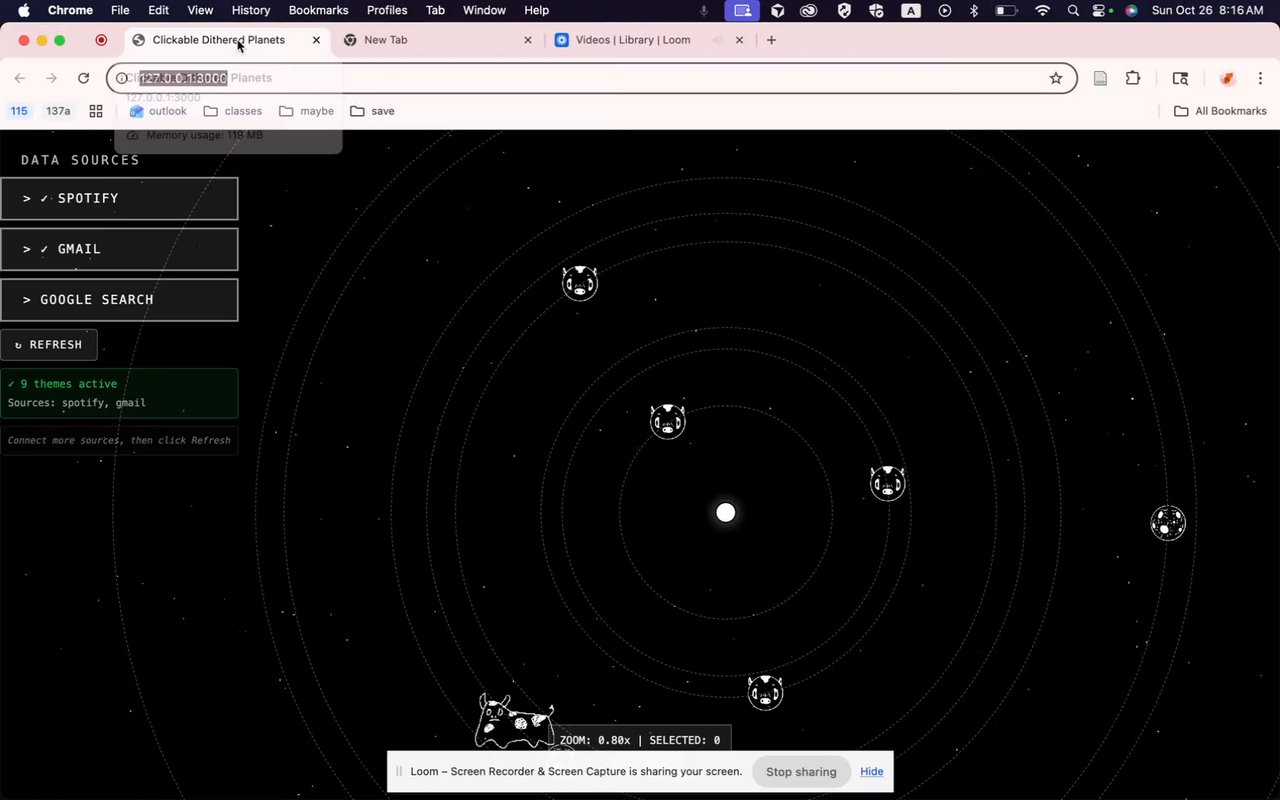Open the File menu
The height and width of the screenshot is (800, 1280).
tap(120, 10)
